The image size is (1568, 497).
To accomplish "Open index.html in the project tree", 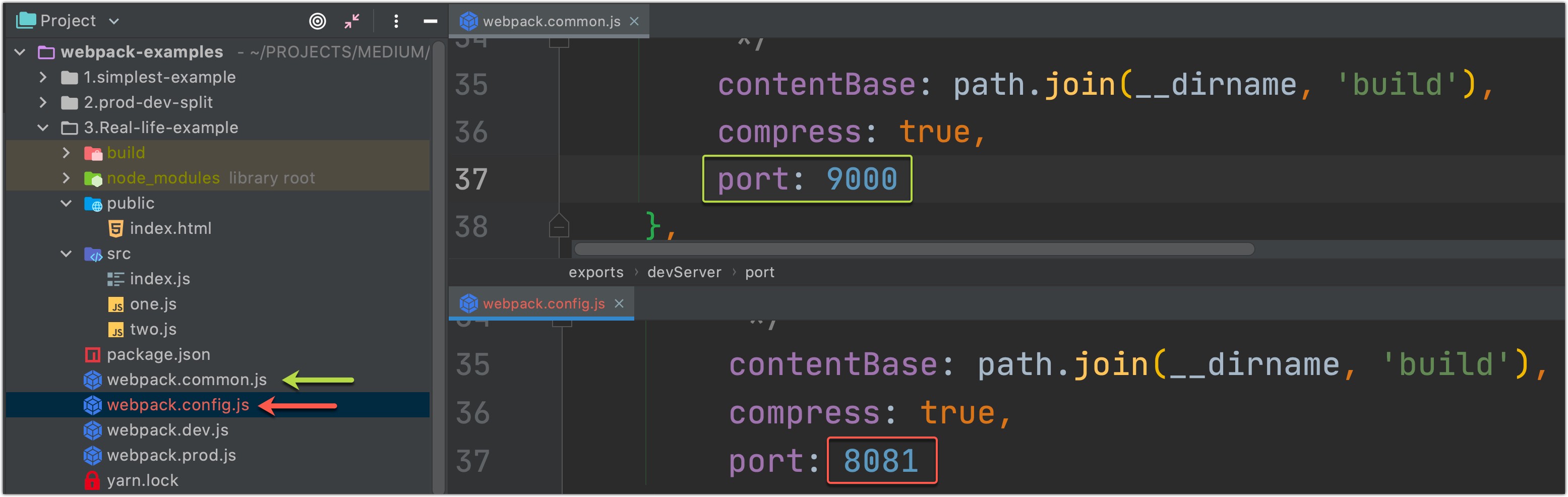I will pyautogui.click(x=170, y=229).
